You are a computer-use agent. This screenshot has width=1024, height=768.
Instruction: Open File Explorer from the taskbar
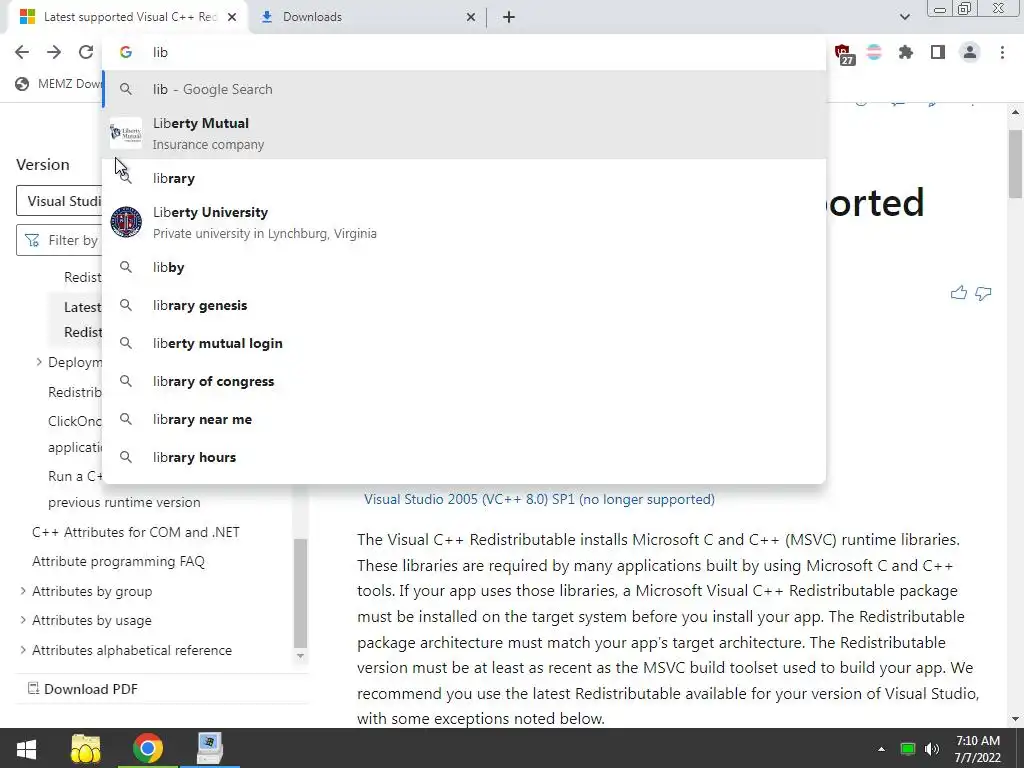[86, 748]
